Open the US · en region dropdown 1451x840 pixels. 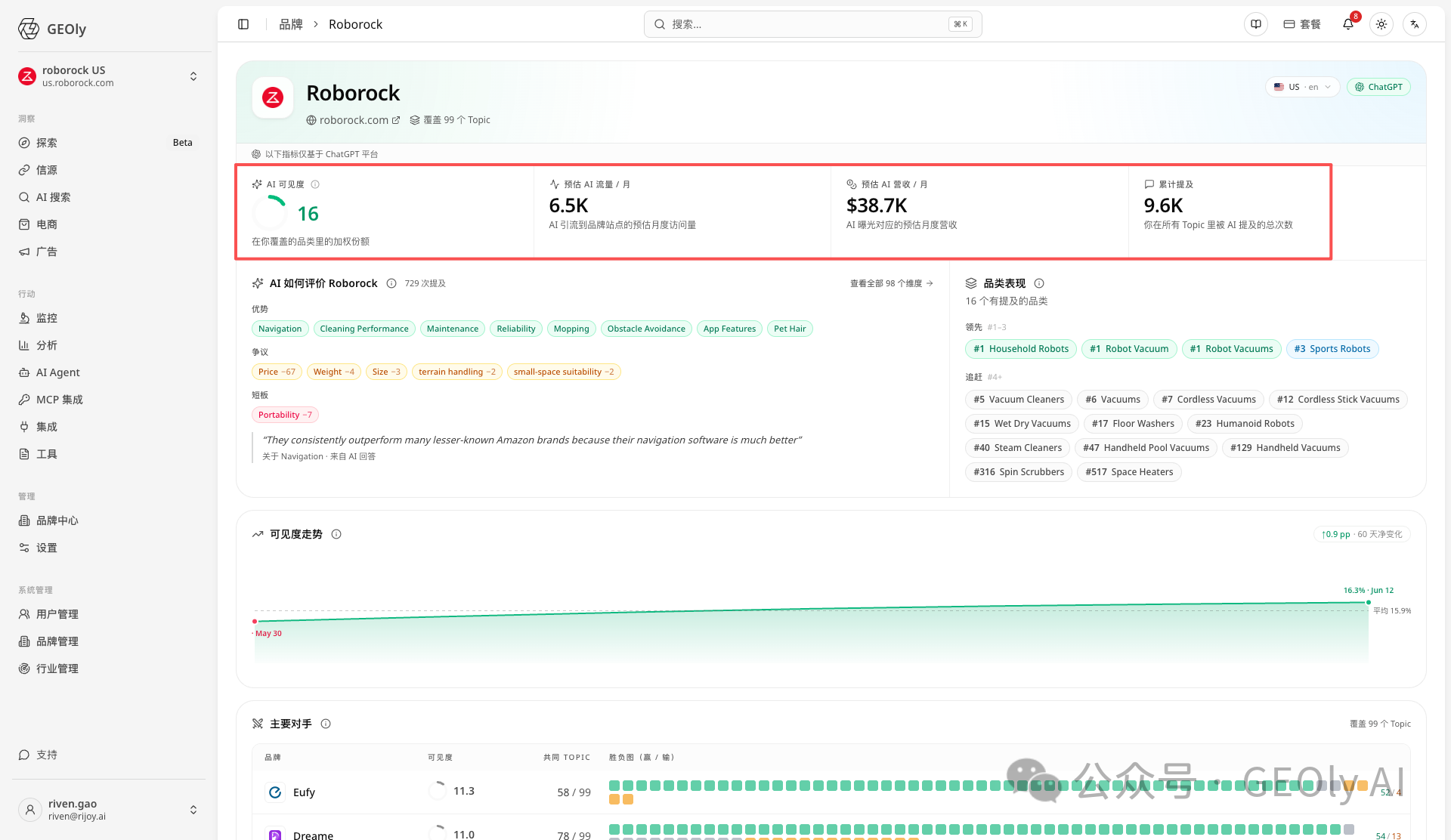click(1302, 87)
